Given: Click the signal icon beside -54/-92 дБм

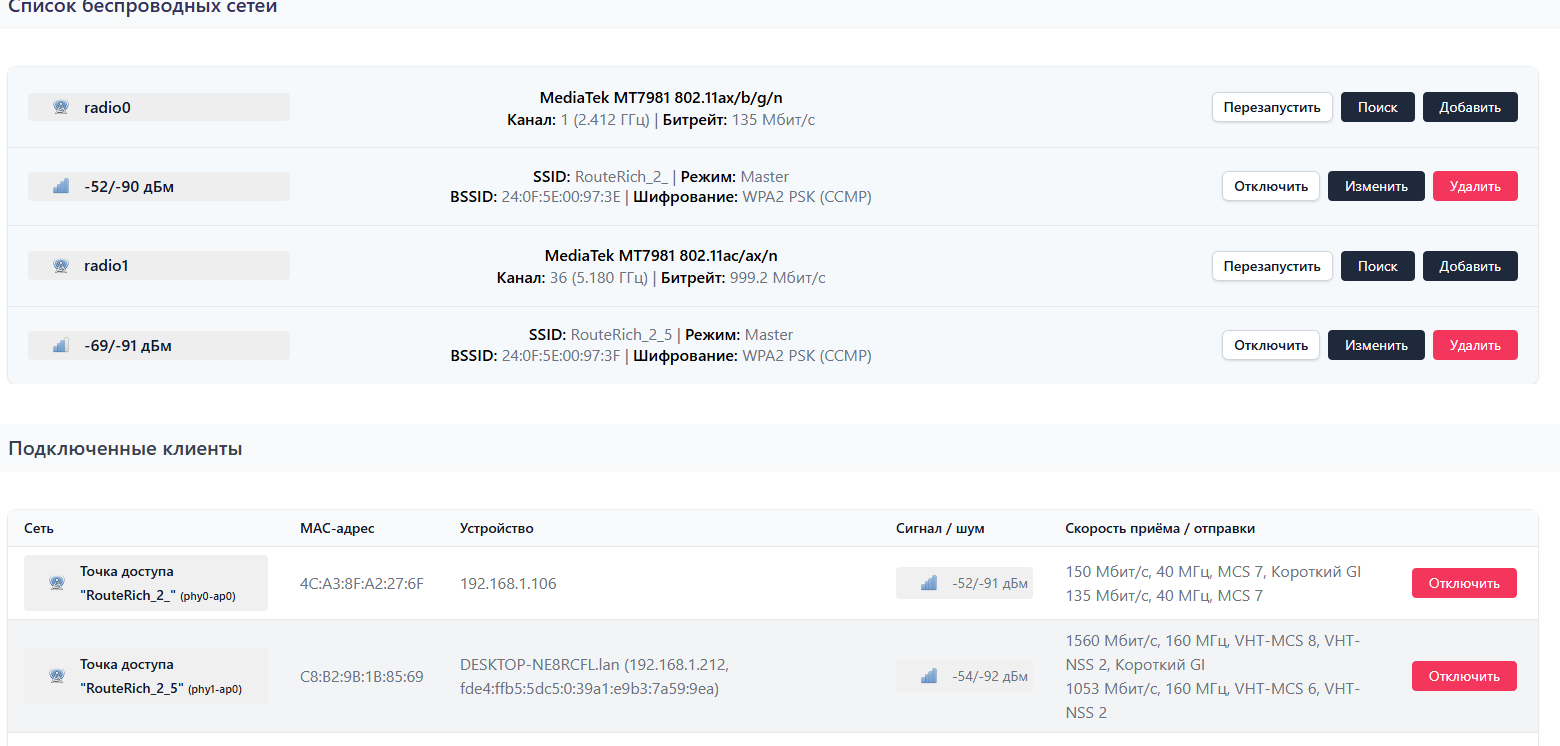Looking at the screenshot, I should tap(929, 676).
